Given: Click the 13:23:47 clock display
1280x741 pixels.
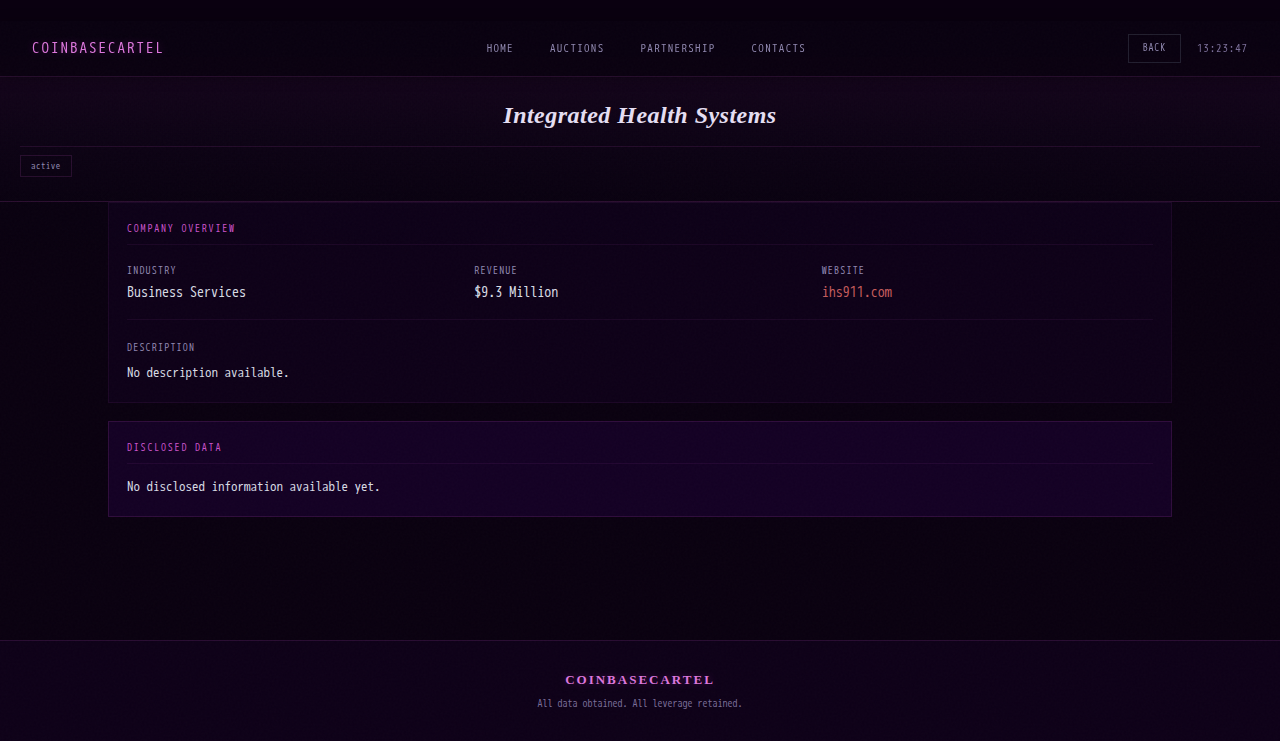Looking at the screenshot, I should (1222, 48).
